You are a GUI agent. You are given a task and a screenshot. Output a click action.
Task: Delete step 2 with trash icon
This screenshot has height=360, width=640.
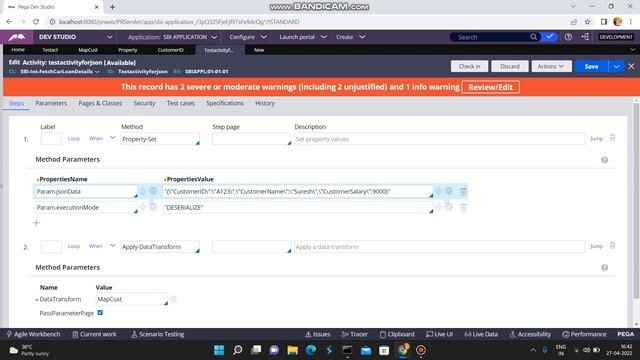[x=612, y=246]
